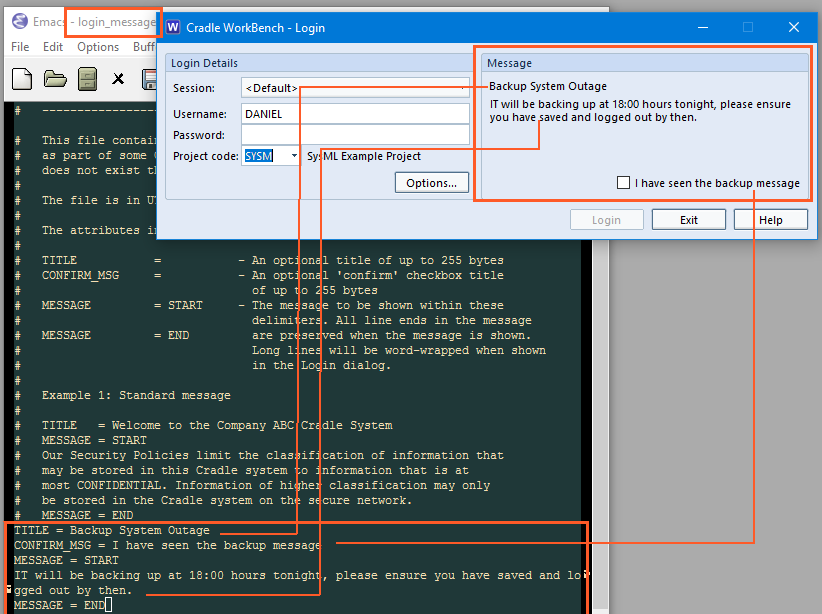The image size is (822, 614).
Task: Open the Edit menu in Emacs
Action: pyautogui.click(x=52, y=47)
